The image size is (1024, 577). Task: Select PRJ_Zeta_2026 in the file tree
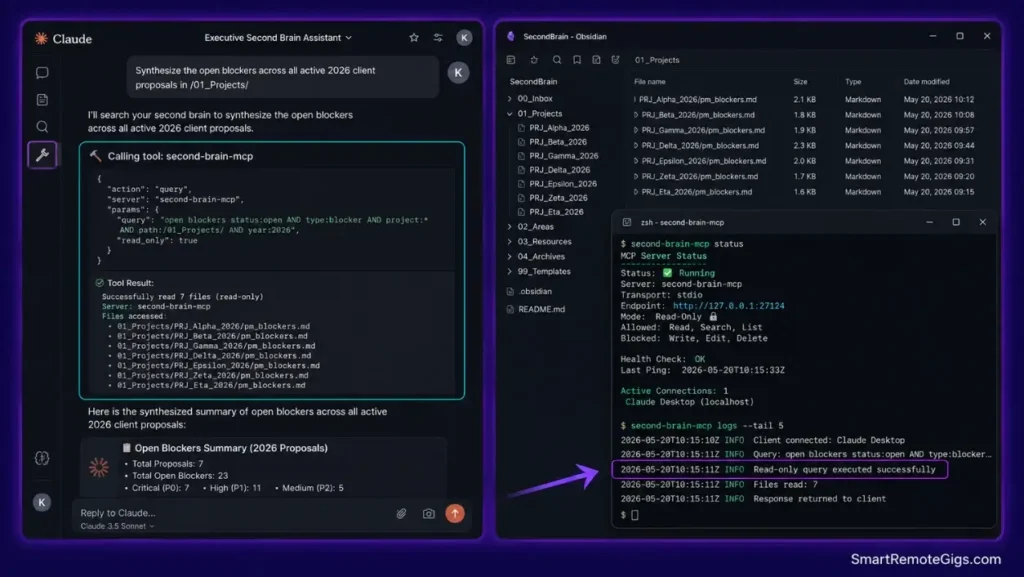click(558, 198)
